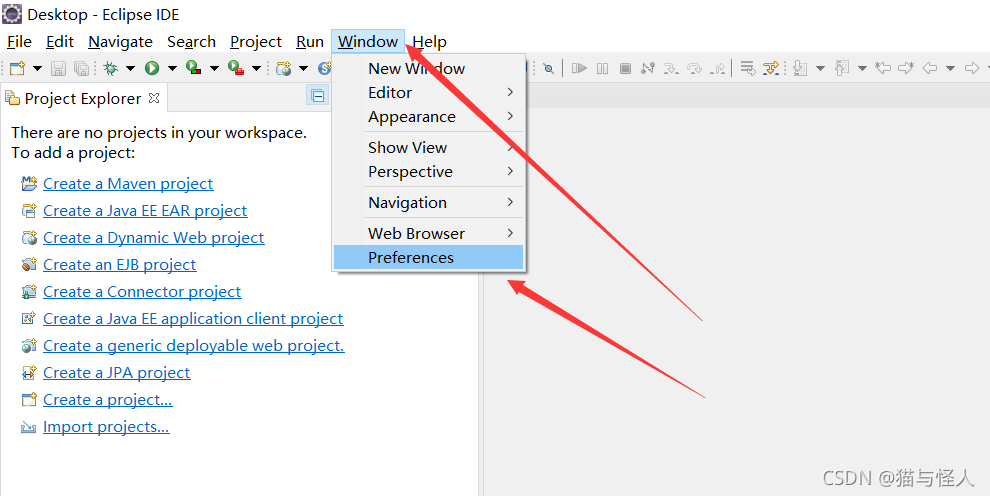990x496 pixels.
Task: Click the Suspend pause icon
Action: click(x=602, y=68)
